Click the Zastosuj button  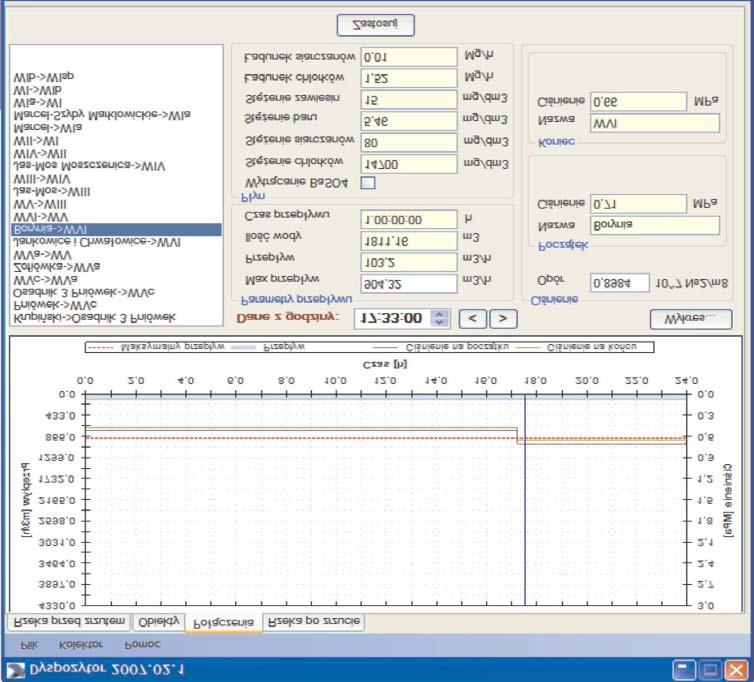[x=376, y=25]
